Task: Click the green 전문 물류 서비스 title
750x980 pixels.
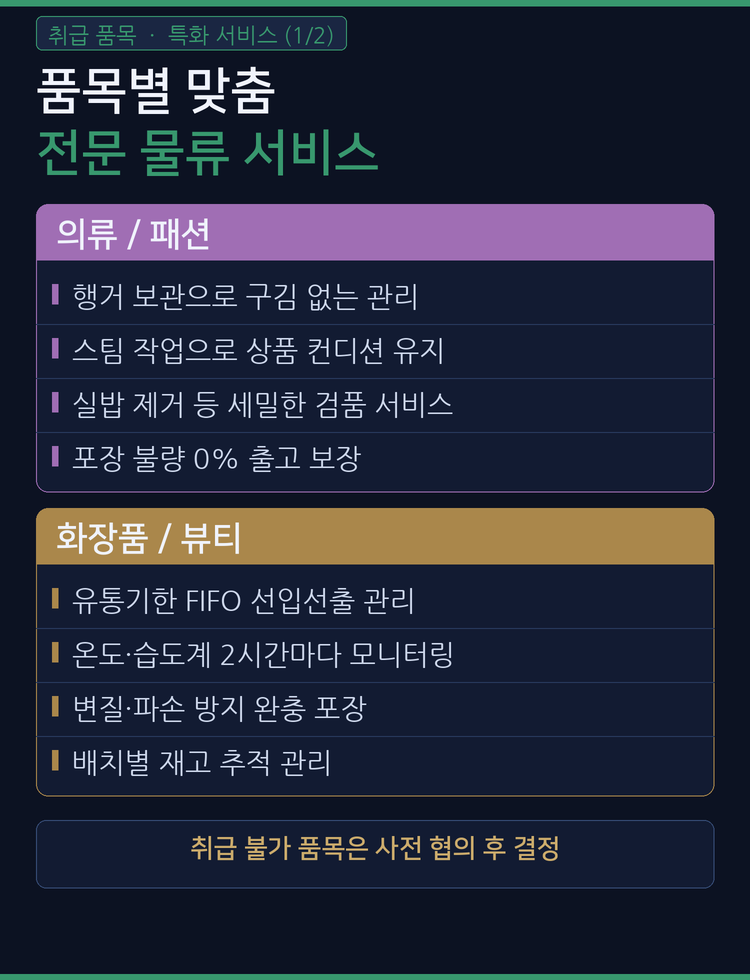Action: pos(207,152)
